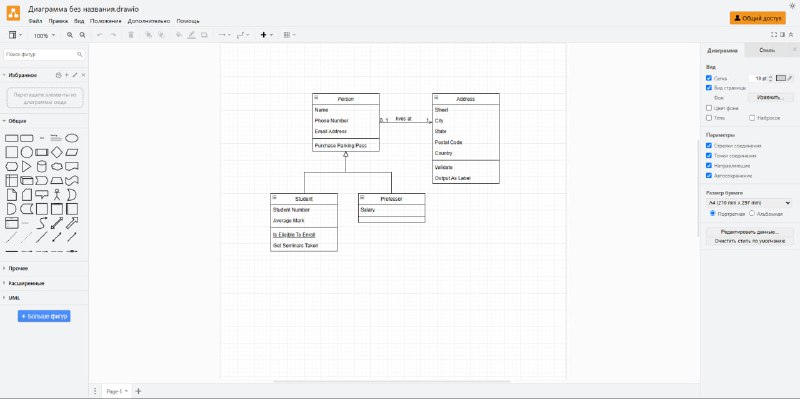Image resolution: width=800 pixels, height=399 pixels.
Task: Toggle the Автосохранение checkbox
Action: pyautogui.click(x=709, y=176)
